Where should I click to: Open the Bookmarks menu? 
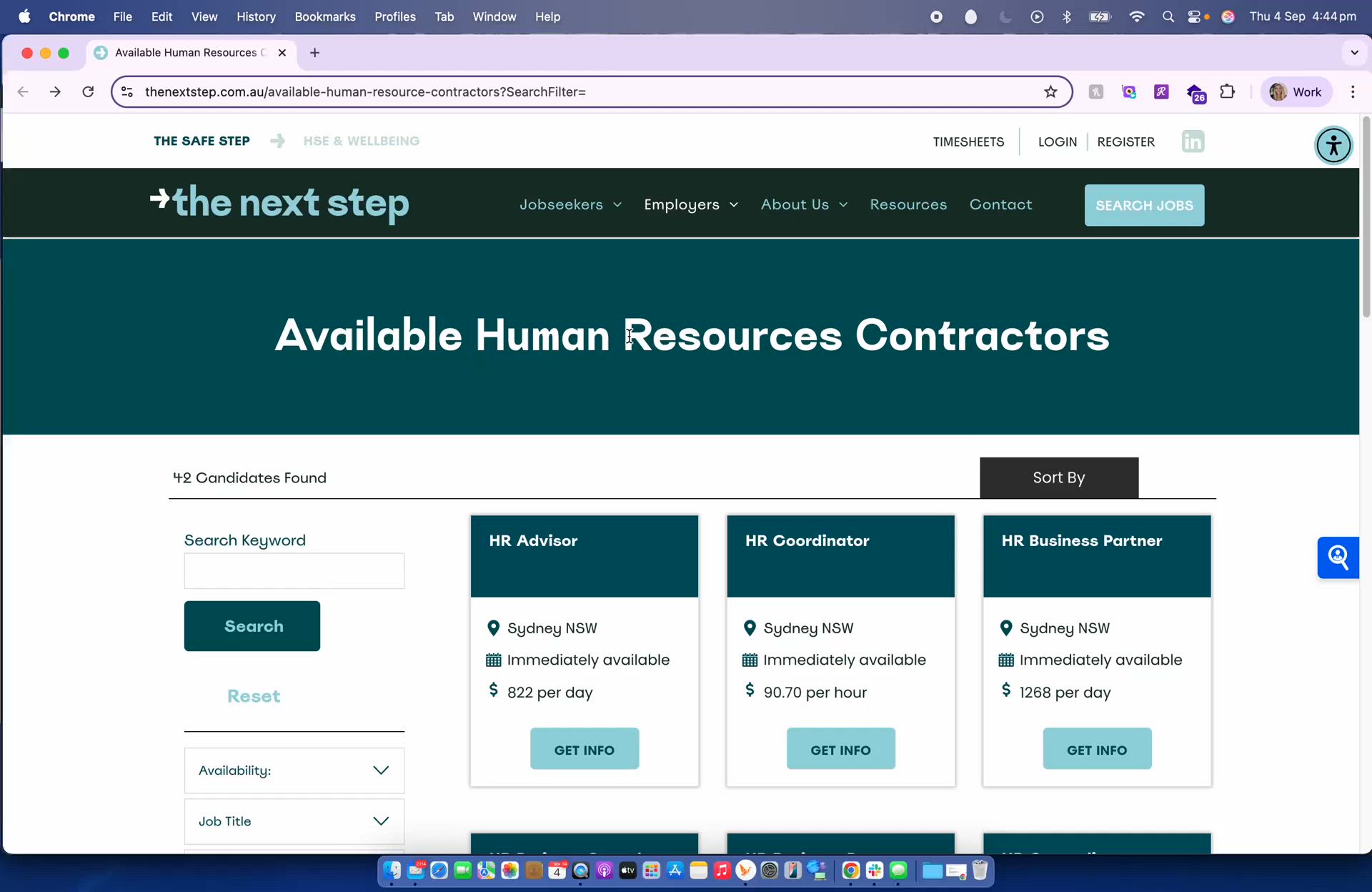tap(325, 16)
